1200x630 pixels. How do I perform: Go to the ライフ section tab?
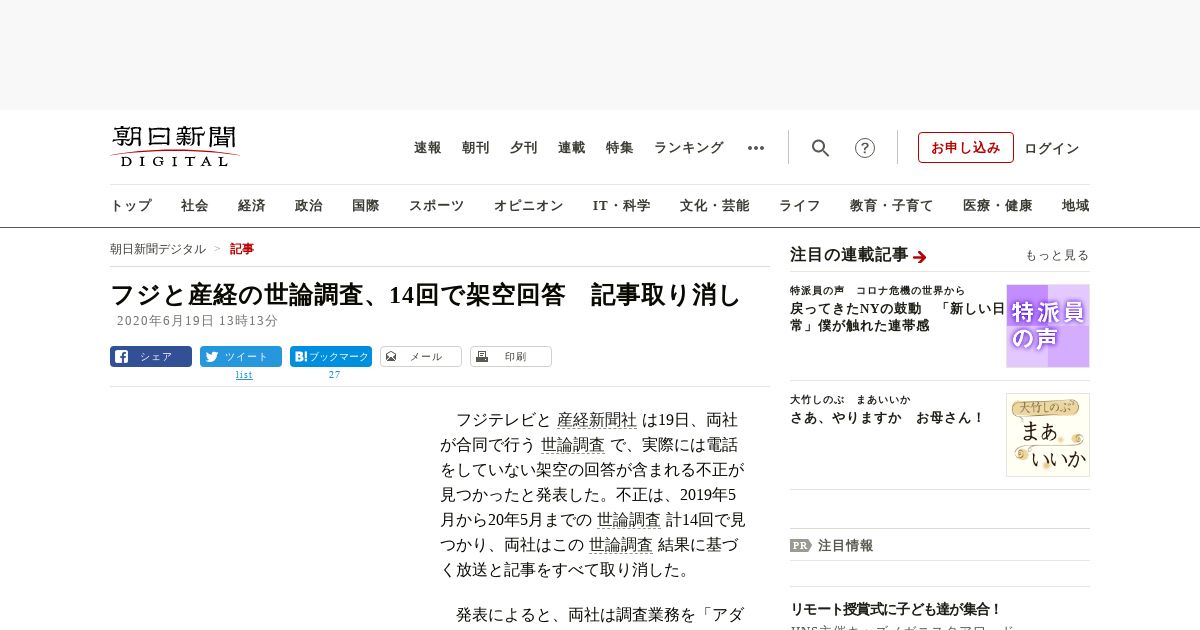[800, 206]
